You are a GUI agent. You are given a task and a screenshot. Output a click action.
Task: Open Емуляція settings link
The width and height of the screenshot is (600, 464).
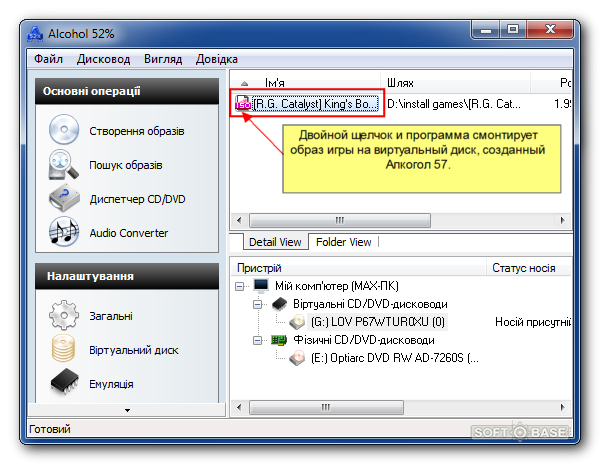click(x=111, y=384)
